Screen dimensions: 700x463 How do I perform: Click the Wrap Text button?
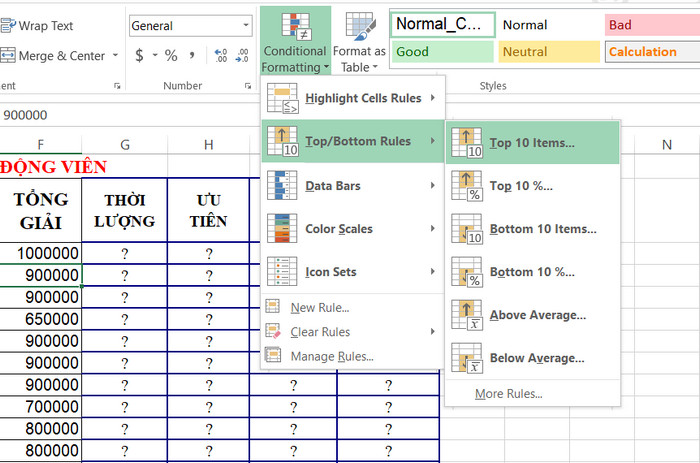[37, 26]
